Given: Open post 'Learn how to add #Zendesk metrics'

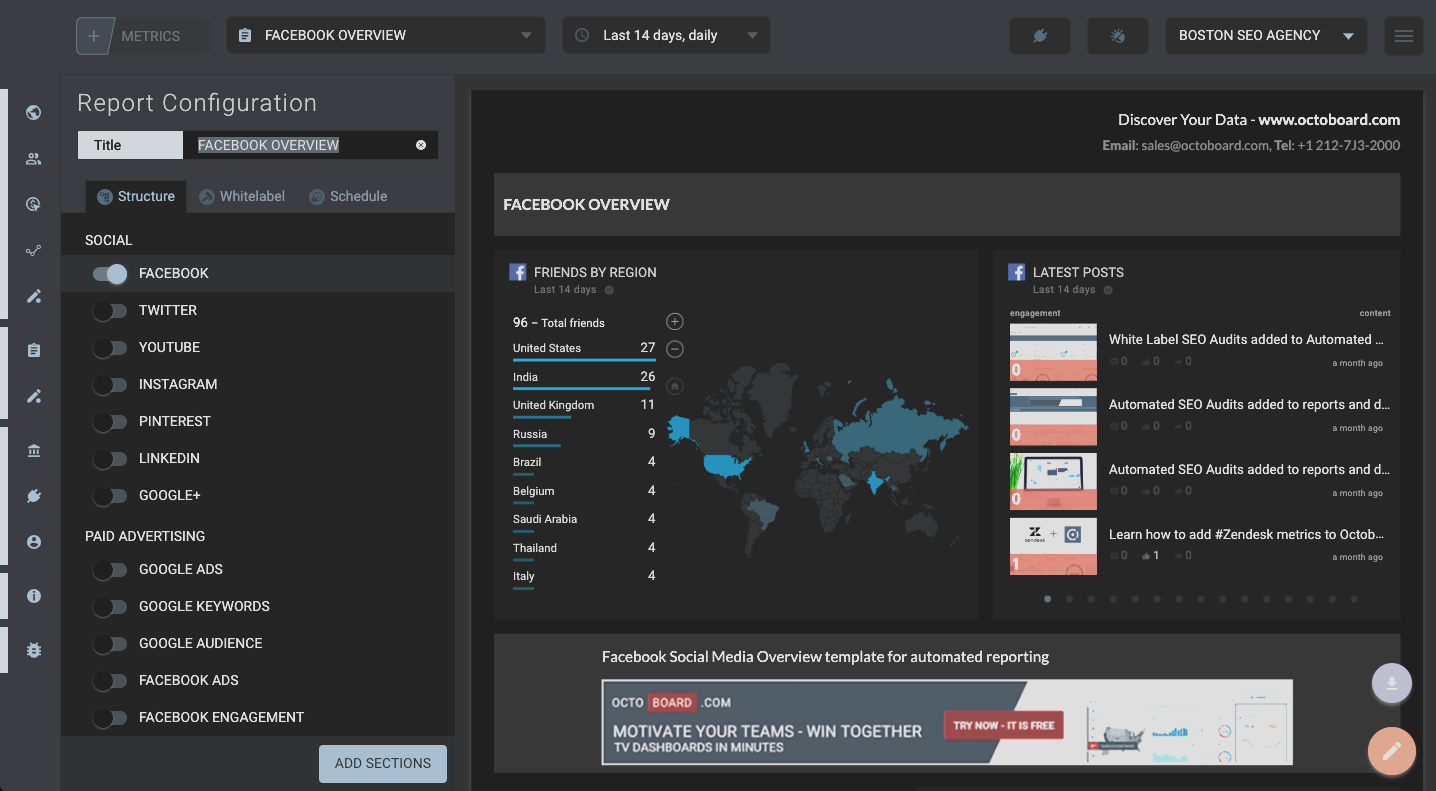Looking at the screenshot, I should 1246,534.
